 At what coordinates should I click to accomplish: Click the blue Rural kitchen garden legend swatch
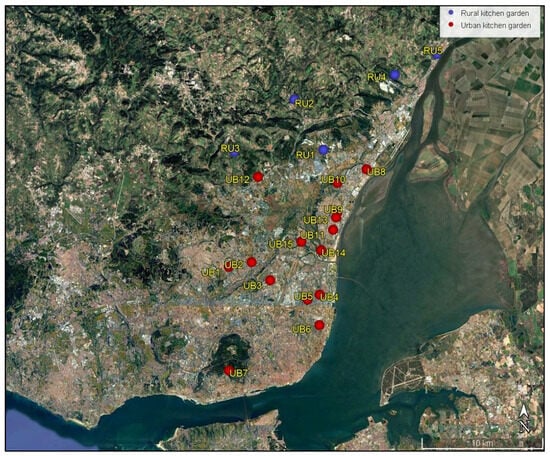pyautogui.click(x=451, y=13)
